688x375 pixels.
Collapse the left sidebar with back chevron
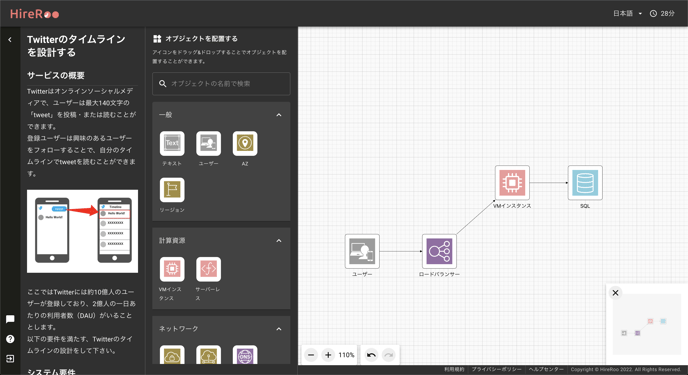coord(10,39)
